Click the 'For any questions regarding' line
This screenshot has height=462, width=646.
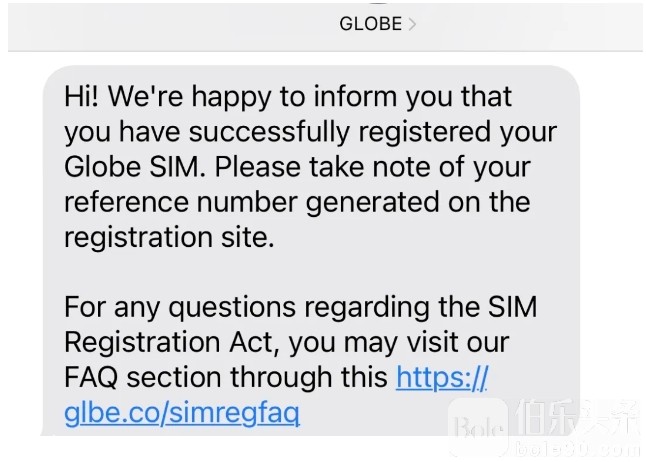[x=301, y=307]
